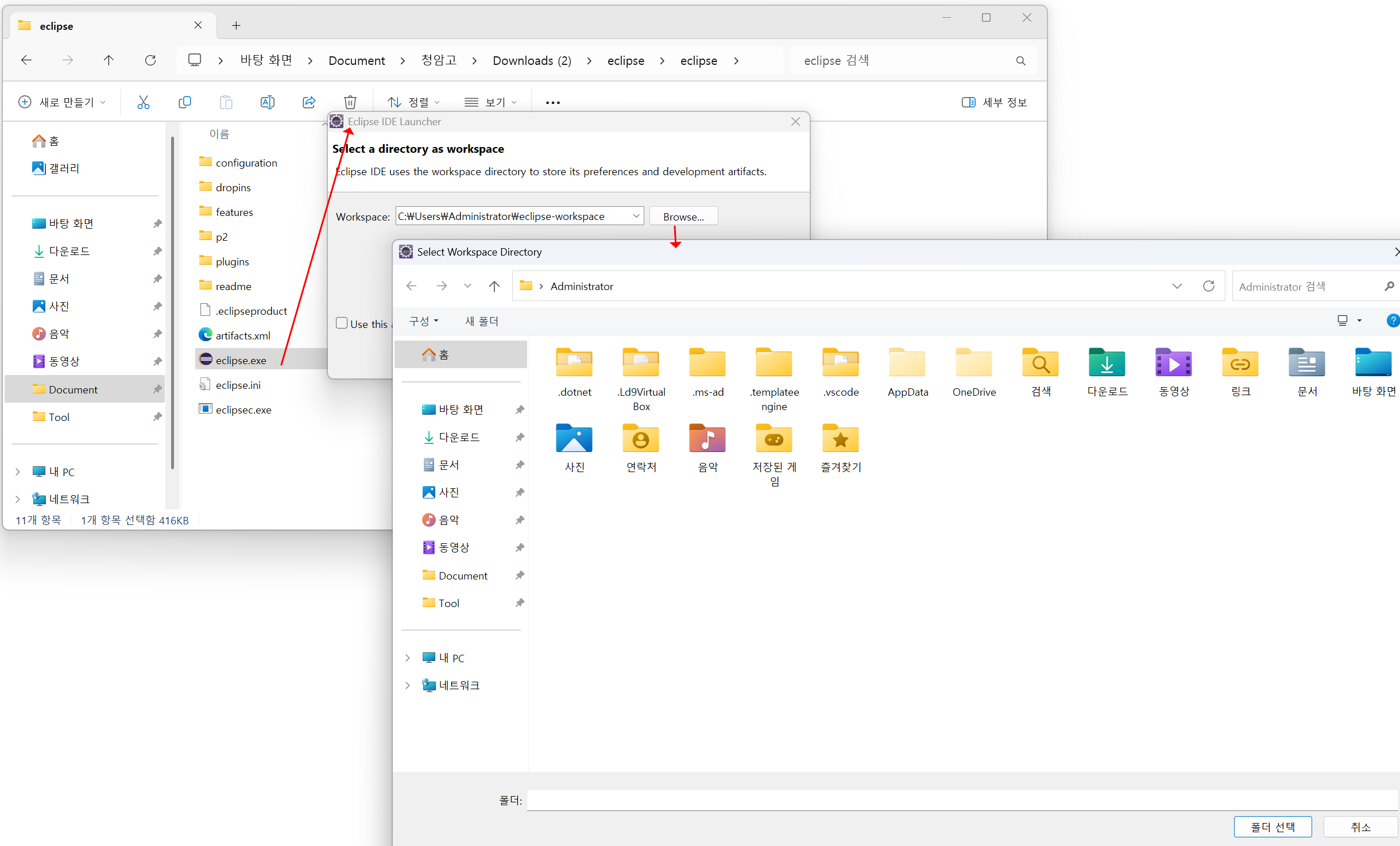Screen dimensions: 1400x846
Task: Close the Eclipse IDE Launcher dialog
Action: tap(795, 122)
